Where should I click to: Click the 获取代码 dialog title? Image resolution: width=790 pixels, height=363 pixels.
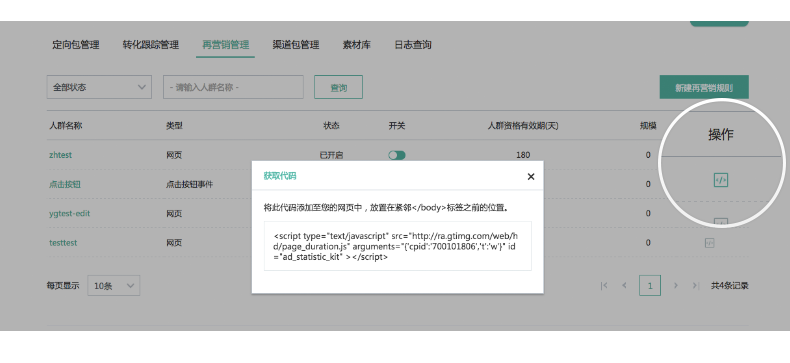click(280, 176)
